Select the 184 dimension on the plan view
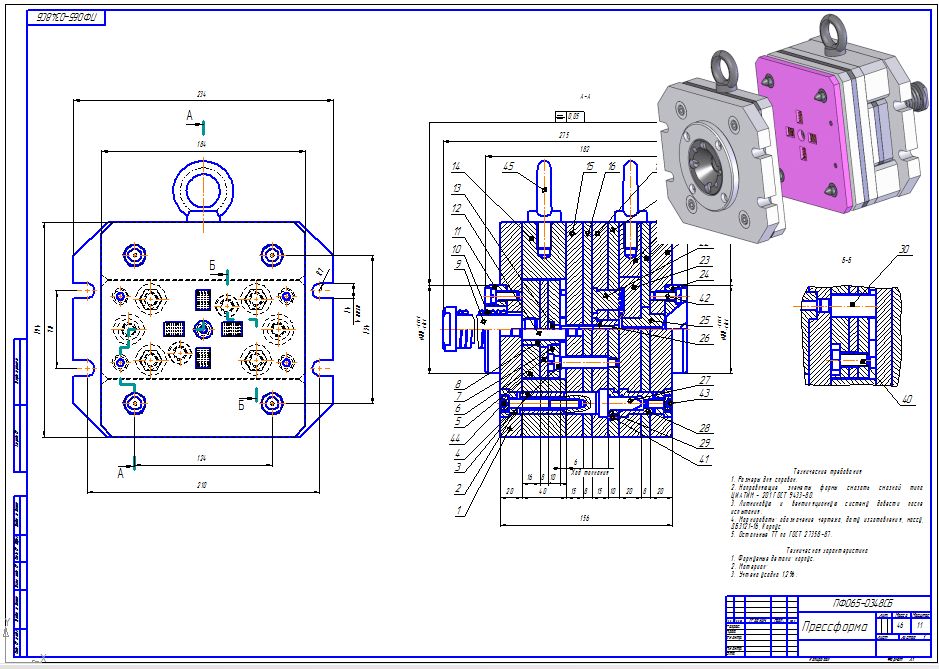939x669 pixels. [x=201, y=144]
